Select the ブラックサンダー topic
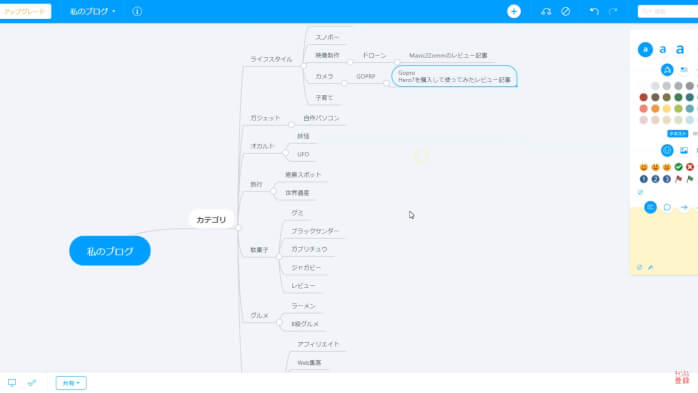This screenshot has width=698, height=393. (315, 231)
